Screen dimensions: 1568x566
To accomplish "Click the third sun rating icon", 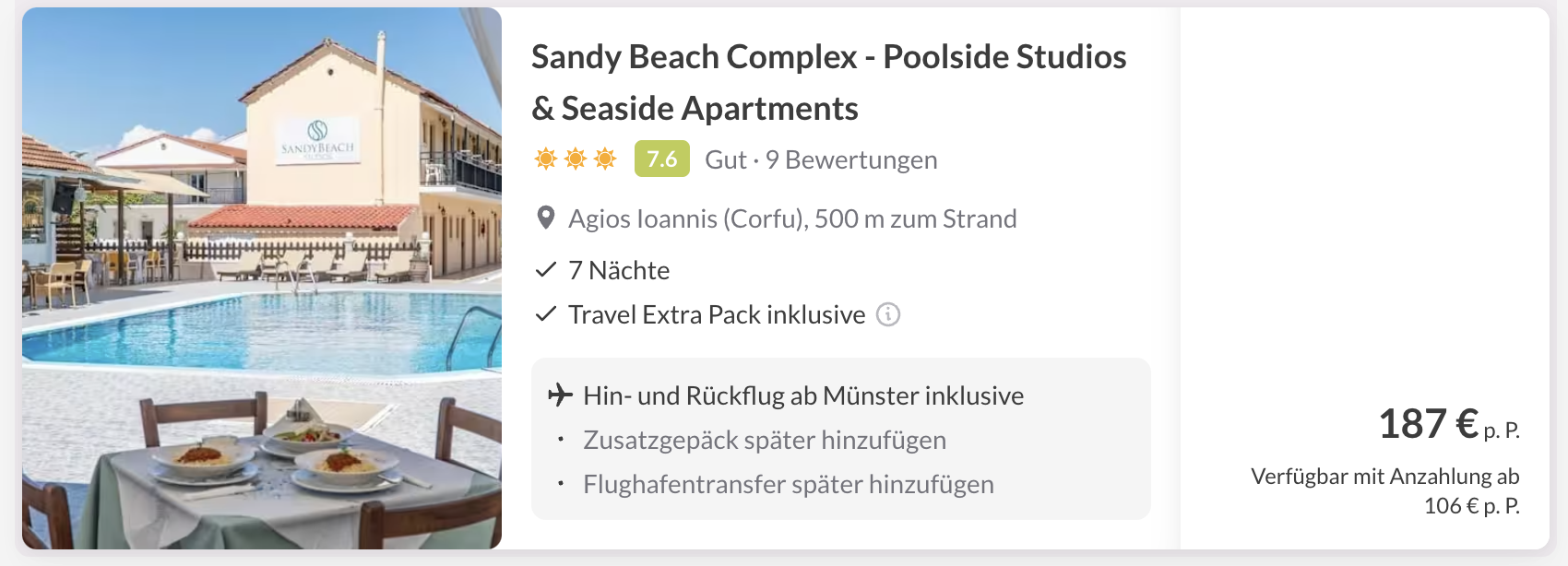I will (605, 159).
